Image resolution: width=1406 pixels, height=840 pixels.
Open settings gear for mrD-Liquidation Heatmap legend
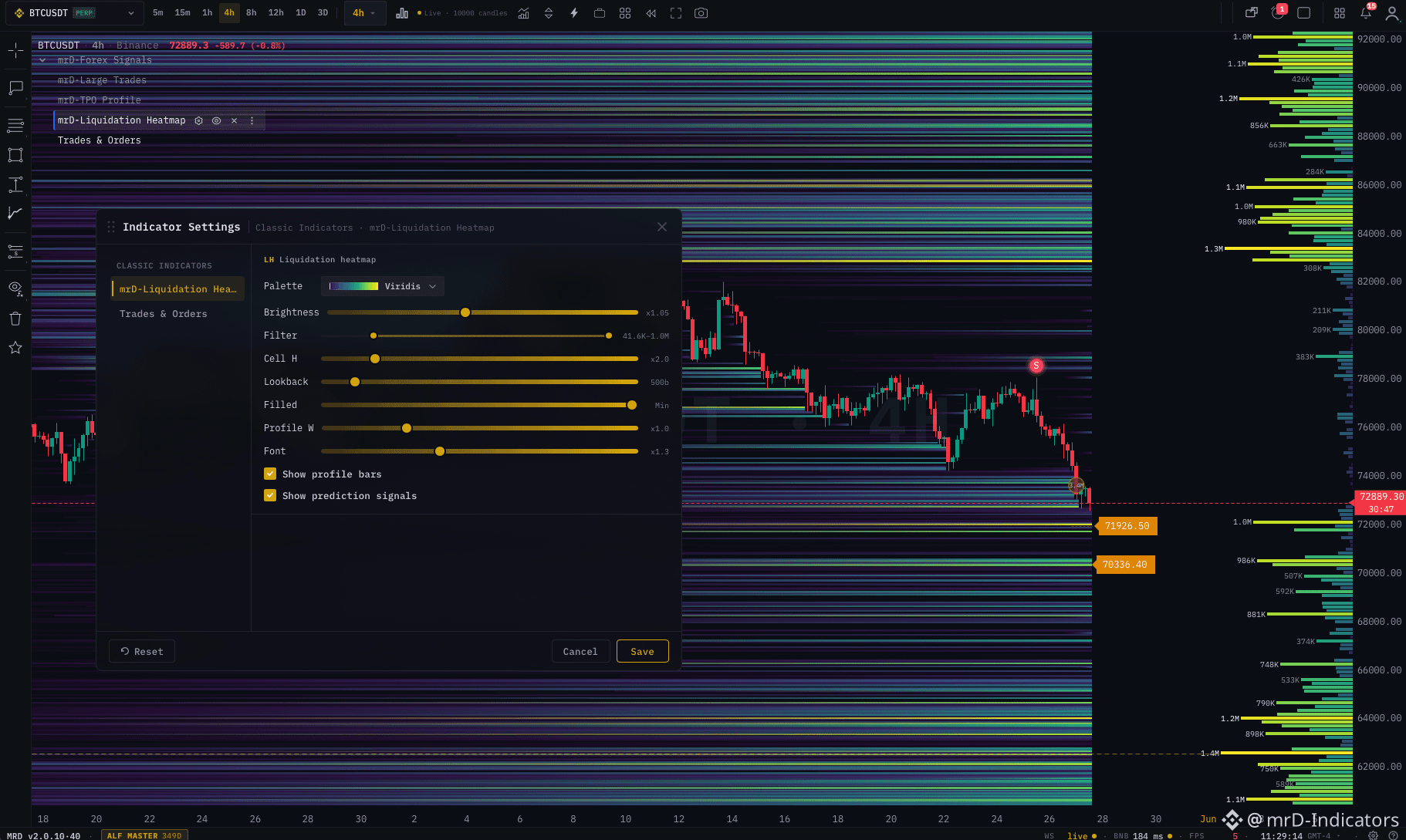(x=198, y=120)
